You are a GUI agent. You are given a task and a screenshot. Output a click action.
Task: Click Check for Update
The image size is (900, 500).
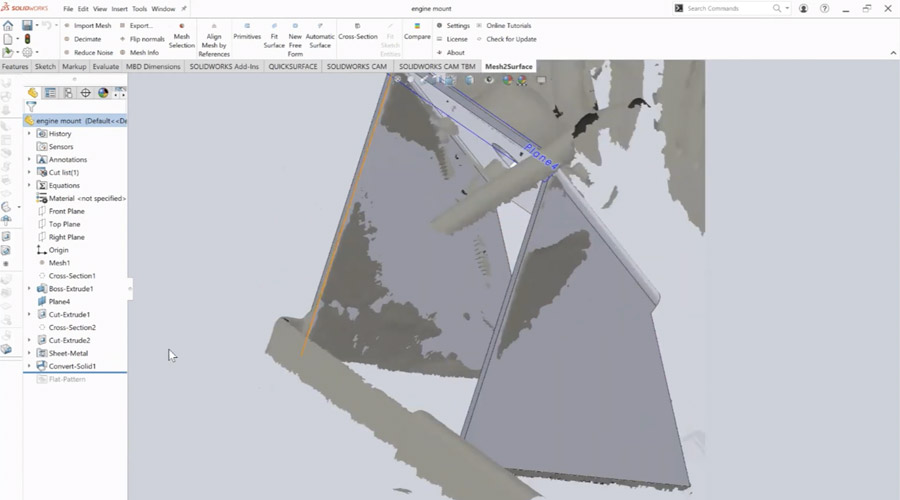tap(511, 39)
